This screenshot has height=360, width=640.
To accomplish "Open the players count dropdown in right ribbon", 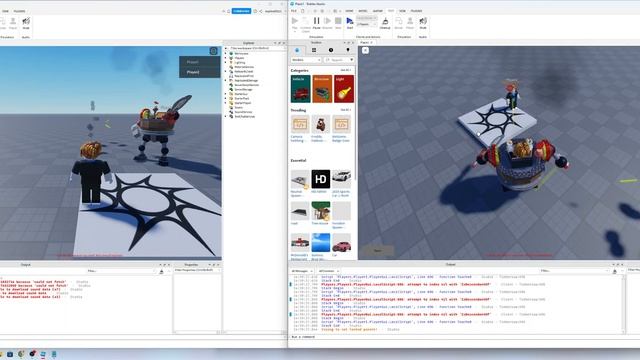I will pos(366,24).
